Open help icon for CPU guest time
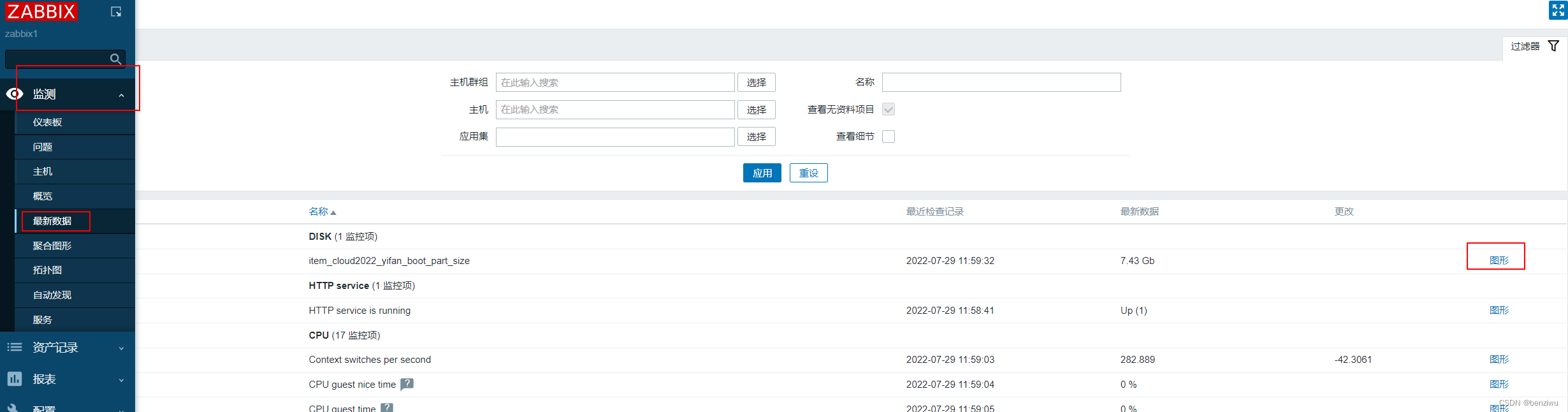This screenshot has width=1568, height=412. (x=387, y=408)
